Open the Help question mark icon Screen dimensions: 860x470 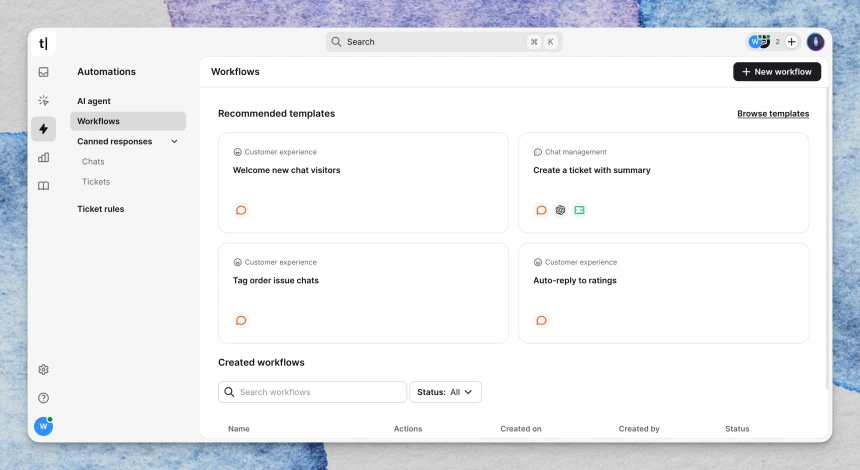43,398
